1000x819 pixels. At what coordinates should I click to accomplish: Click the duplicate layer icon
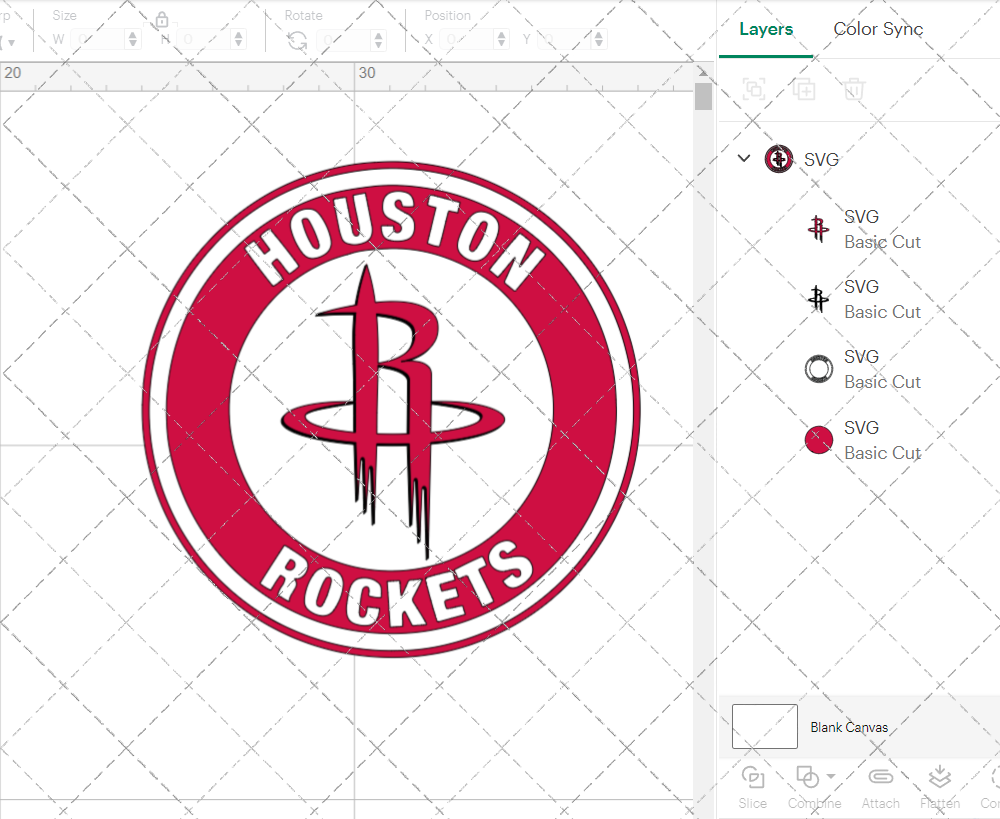803,89
